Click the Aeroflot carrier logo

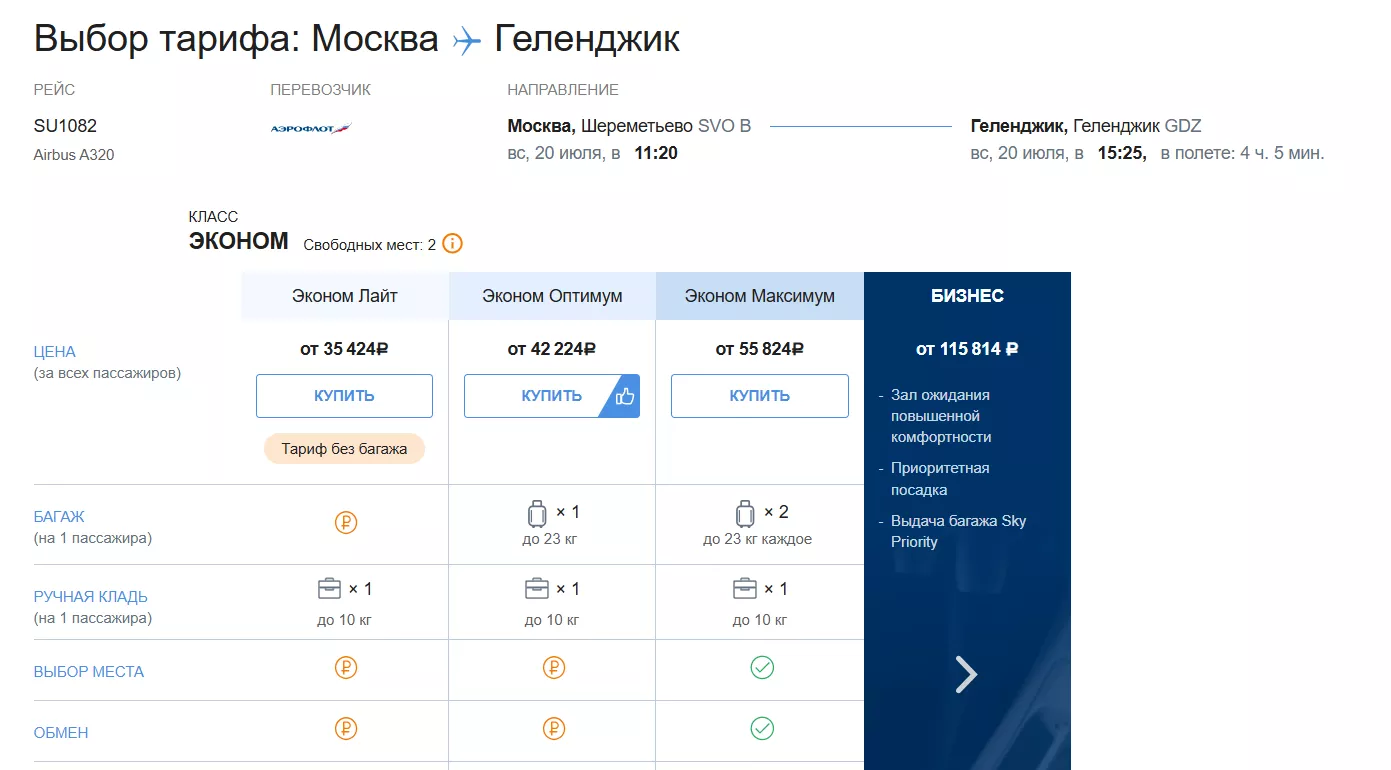point(311,128)
